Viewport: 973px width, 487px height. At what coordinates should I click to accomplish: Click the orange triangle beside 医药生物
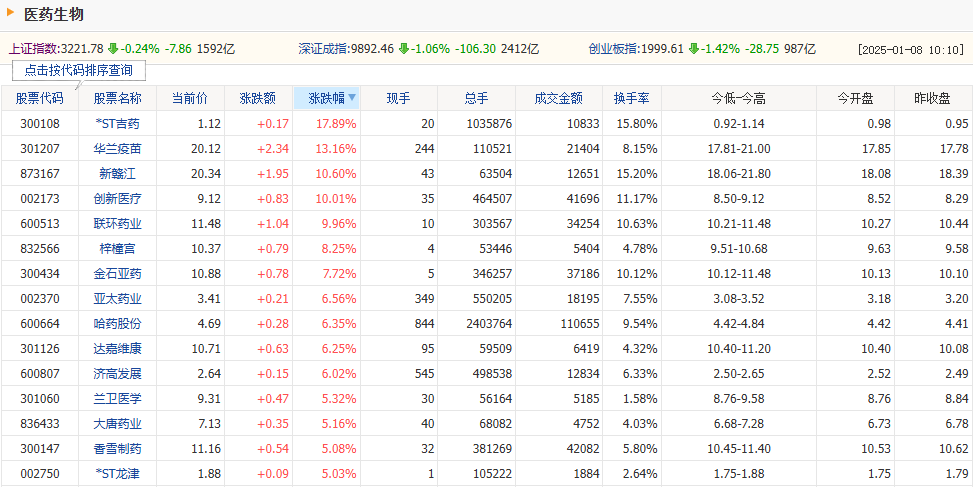point(11,12)
